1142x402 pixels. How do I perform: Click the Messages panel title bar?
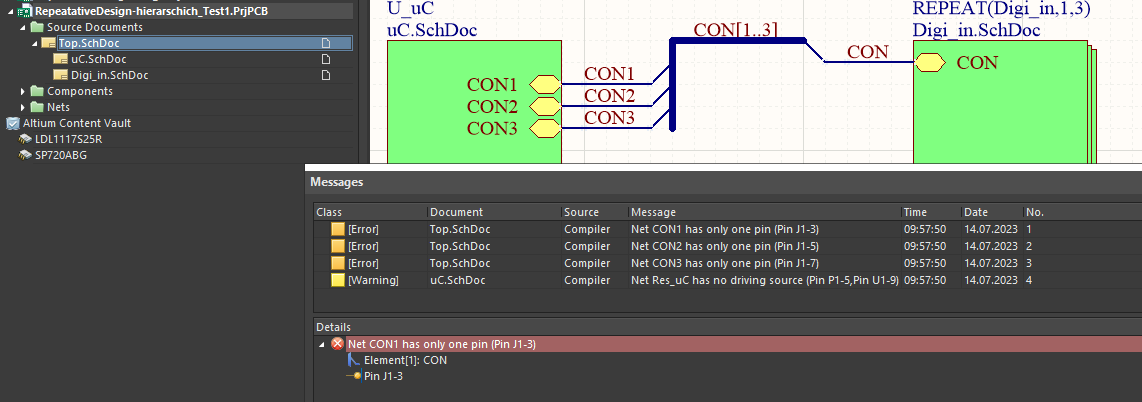tap(723, 182)
